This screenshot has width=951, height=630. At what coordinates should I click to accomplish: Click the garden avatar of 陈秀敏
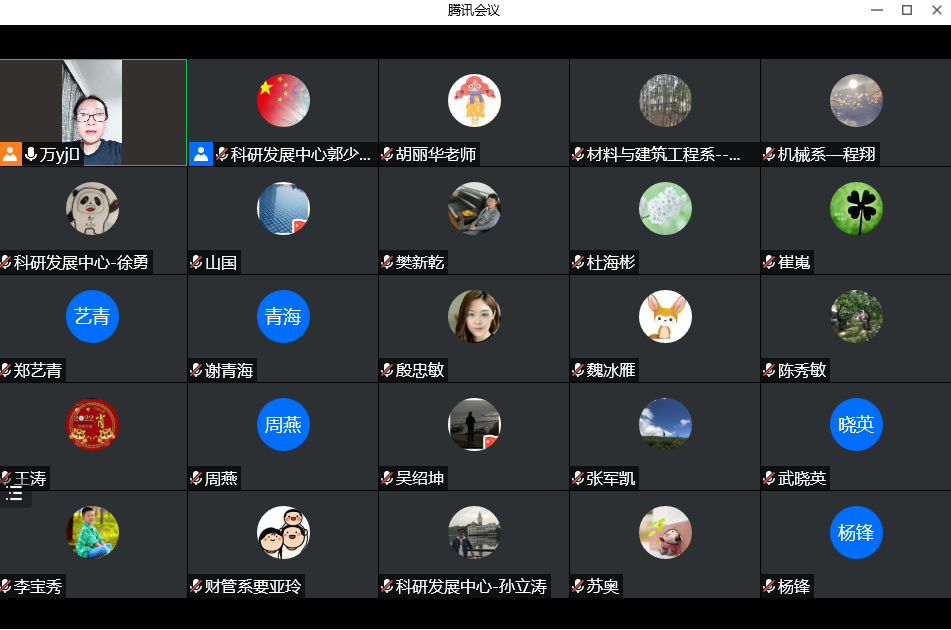pos(856,317)
